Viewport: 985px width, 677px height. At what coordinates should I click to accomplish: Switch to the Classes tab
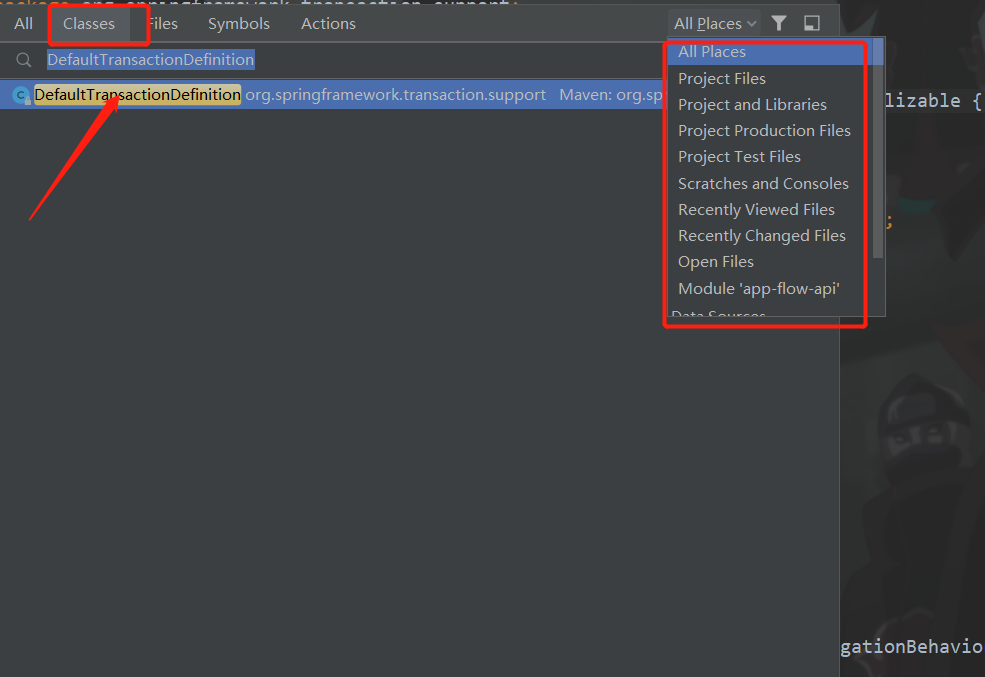pos(87,23)
